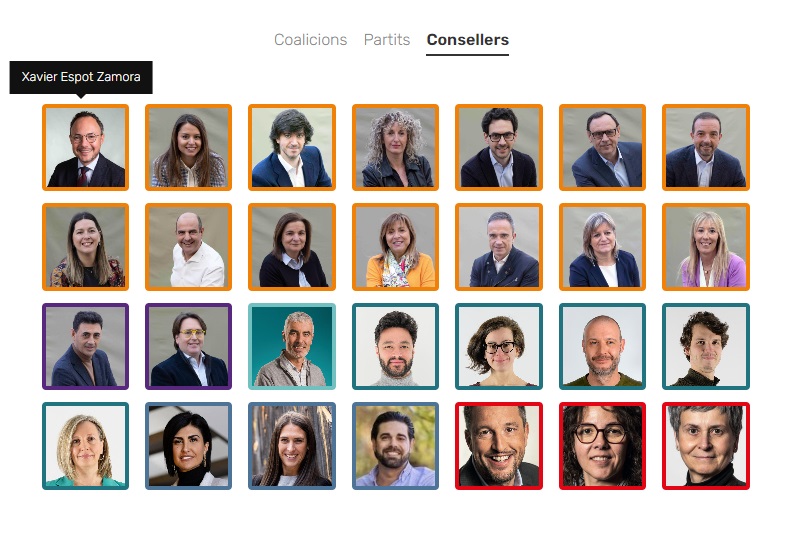Viewport: 794px width, 535px height.
Task: Select red-bordered portrait of smiling bearded man
Action: [499, 446]
